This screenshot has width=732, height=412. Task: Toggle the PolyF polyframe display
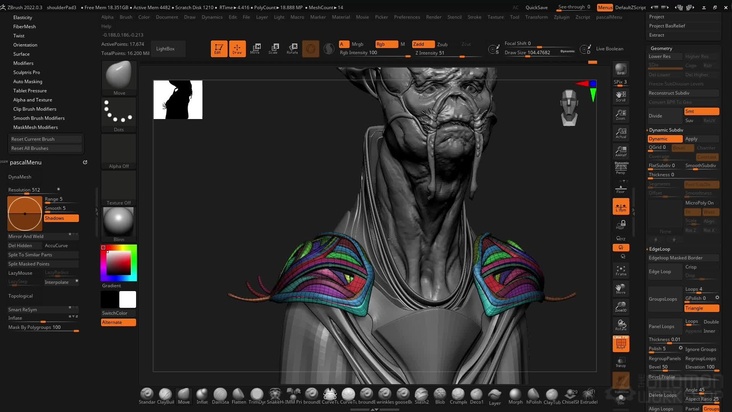621,344
